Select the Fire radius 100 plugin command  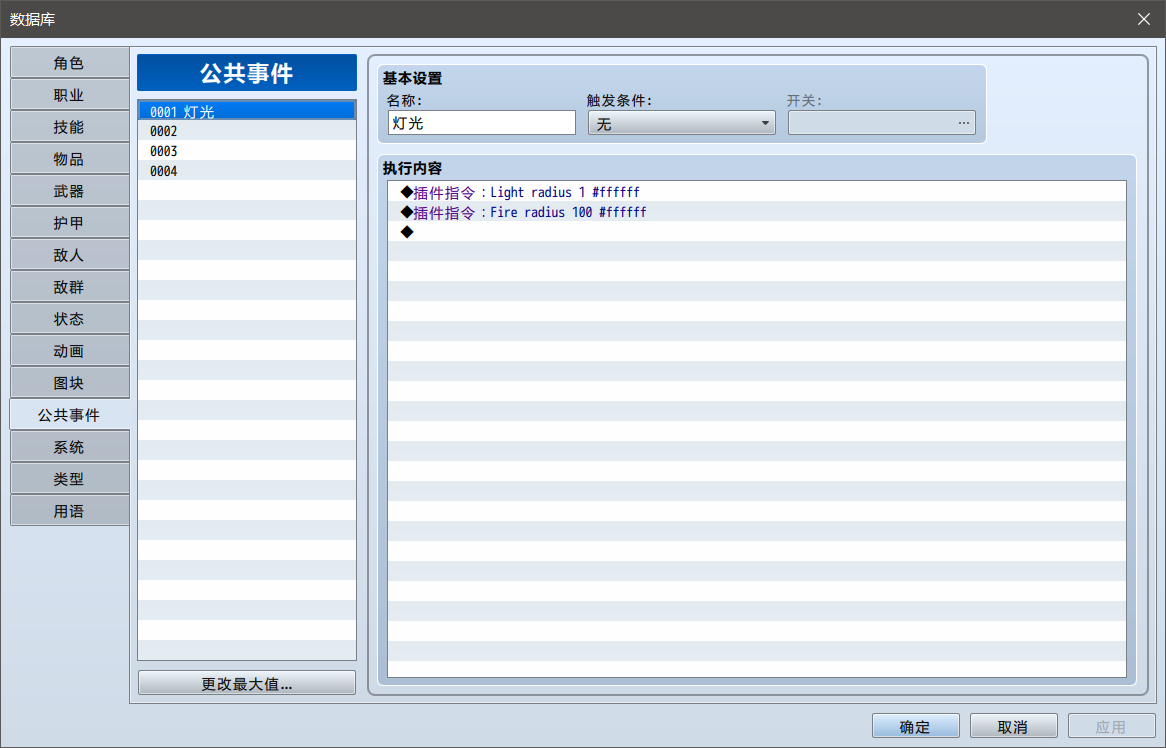click(x=757, y=212)
